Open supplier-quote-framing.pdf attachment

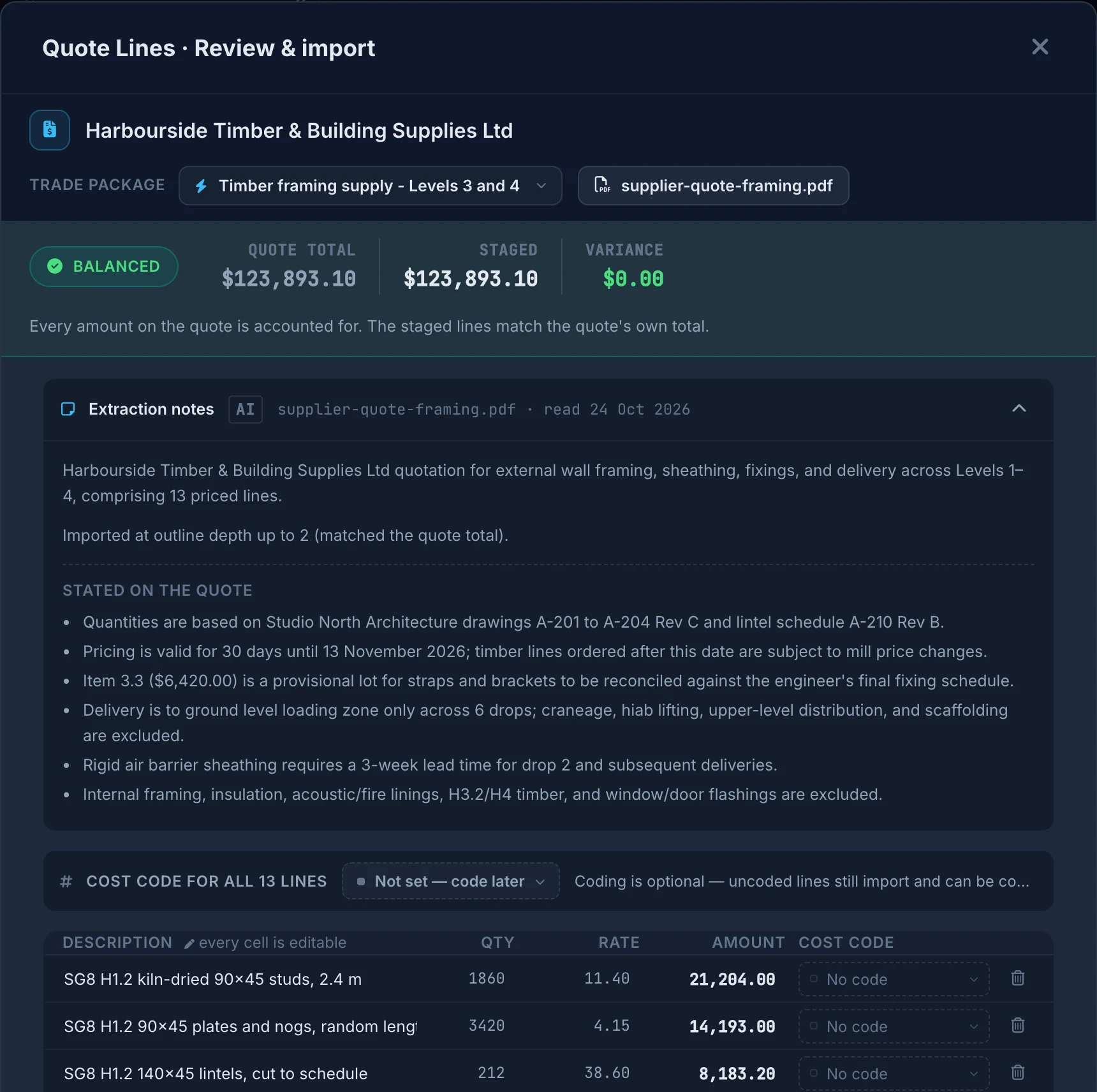[x=713, y=186]
